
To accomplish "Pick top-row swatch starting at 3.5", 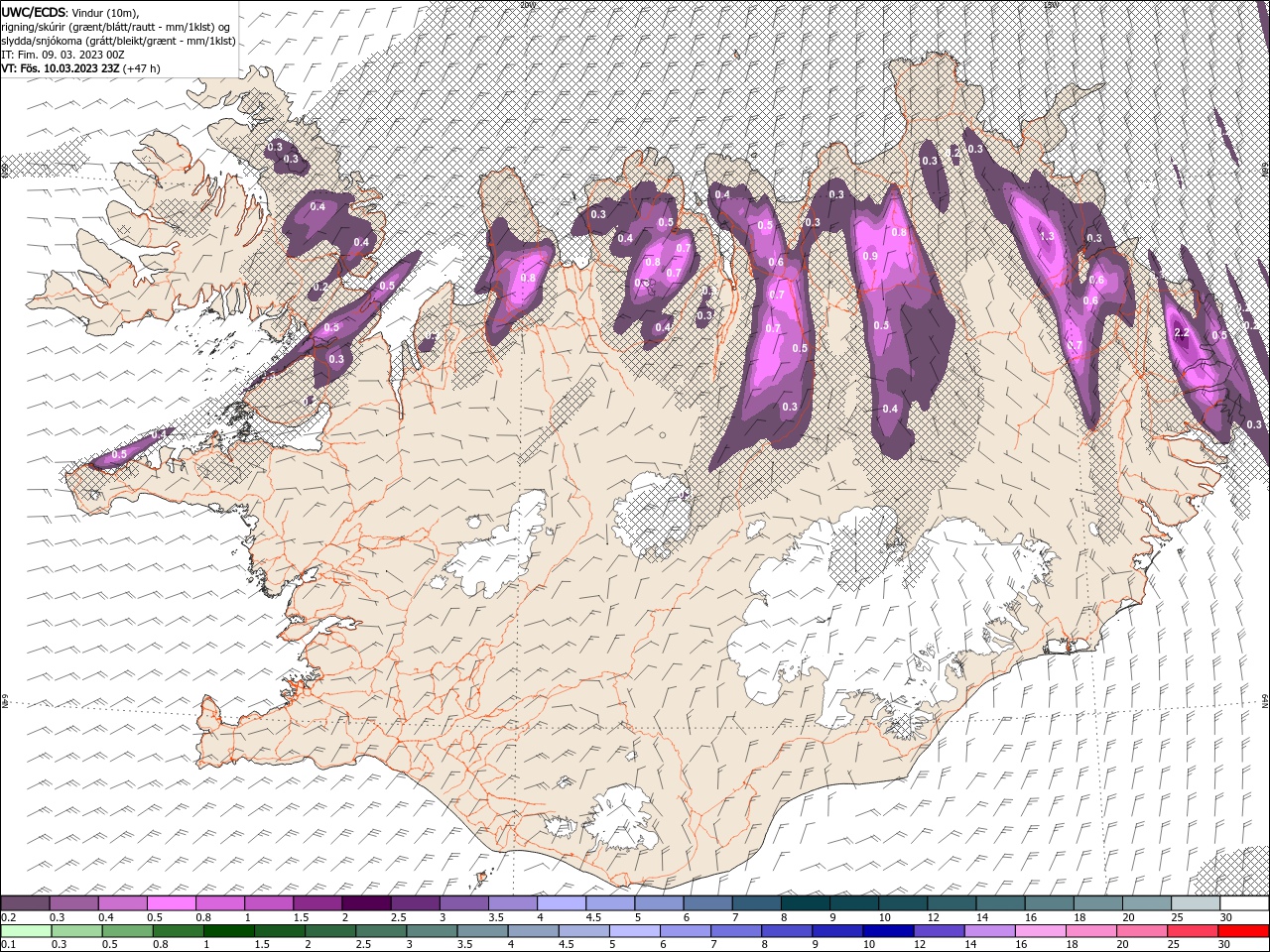I will [x=512, y=903].
